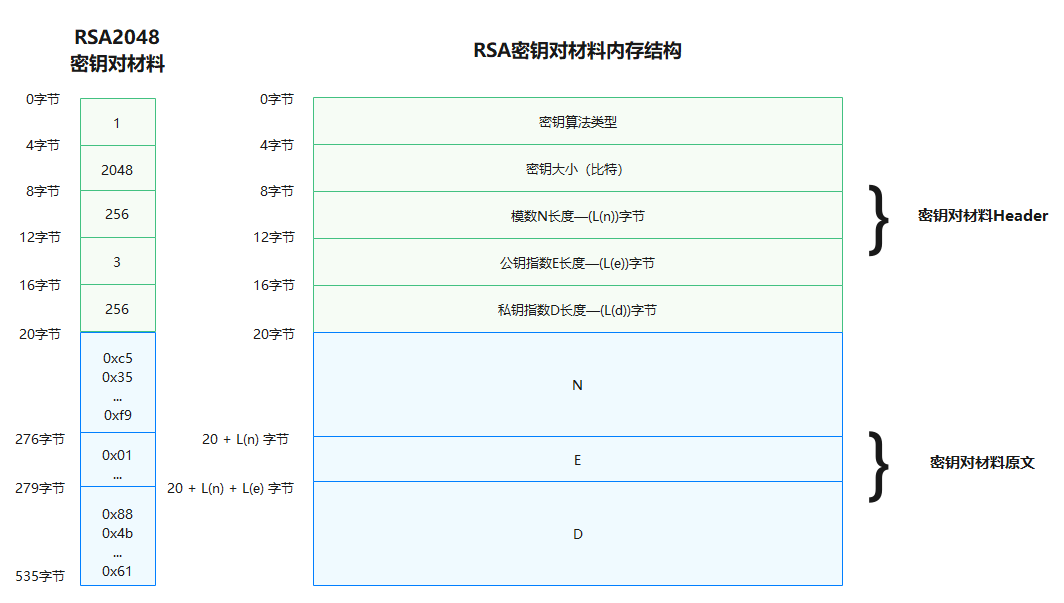
Task: Click the 密钥对材料原文 label
Action: (982, 463)
